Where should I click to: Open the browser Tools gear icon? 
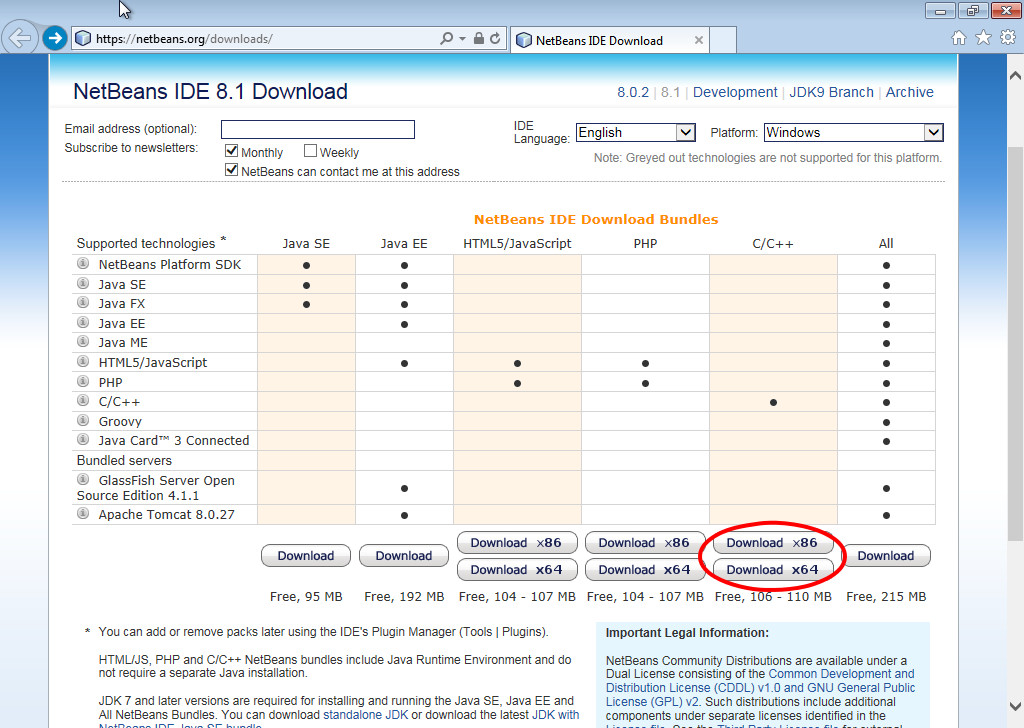pos(1006,38)
